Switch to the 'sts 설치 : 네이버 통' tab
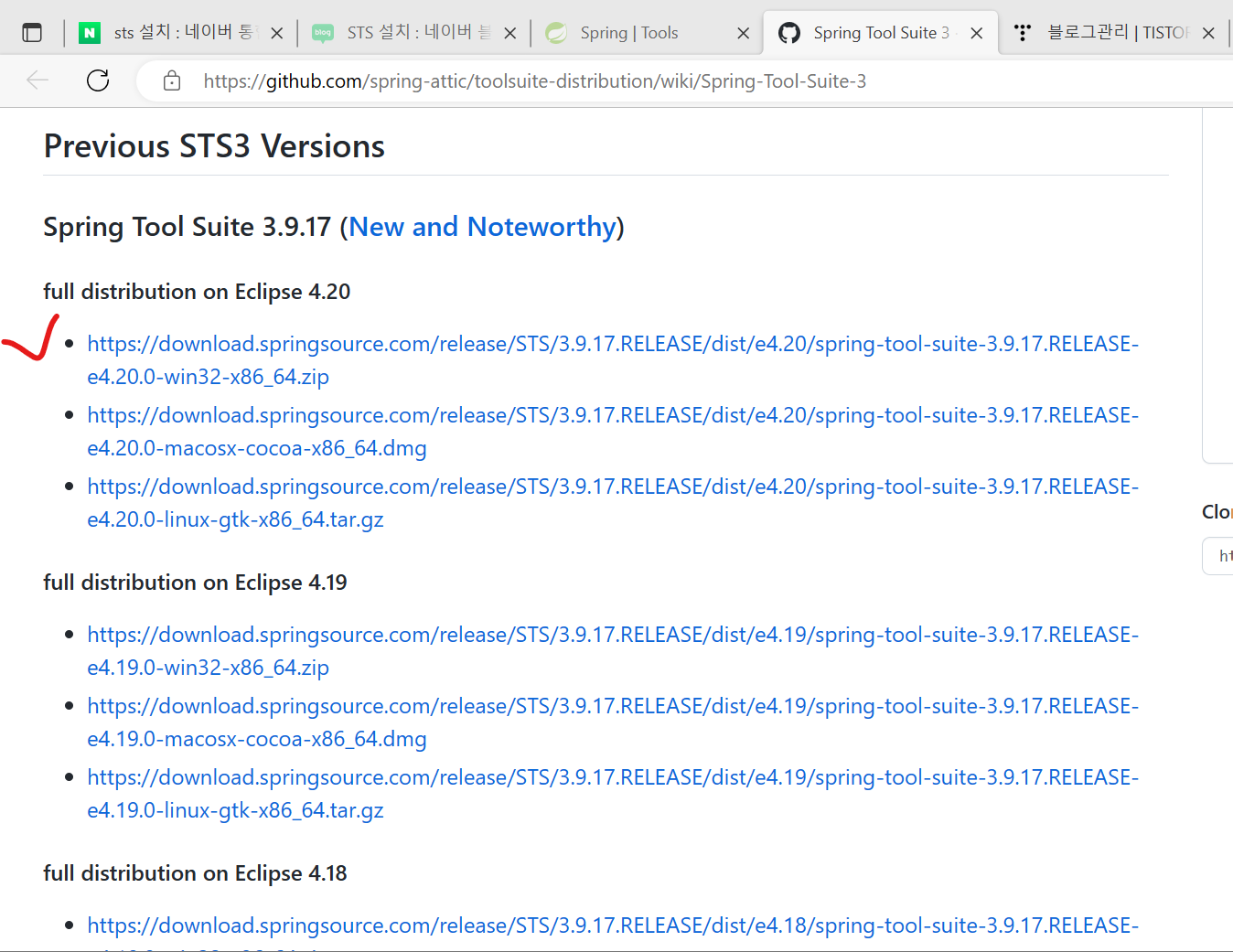Image resolution: width=1233 pixels, height=952 pixels. tap(180, 33)
